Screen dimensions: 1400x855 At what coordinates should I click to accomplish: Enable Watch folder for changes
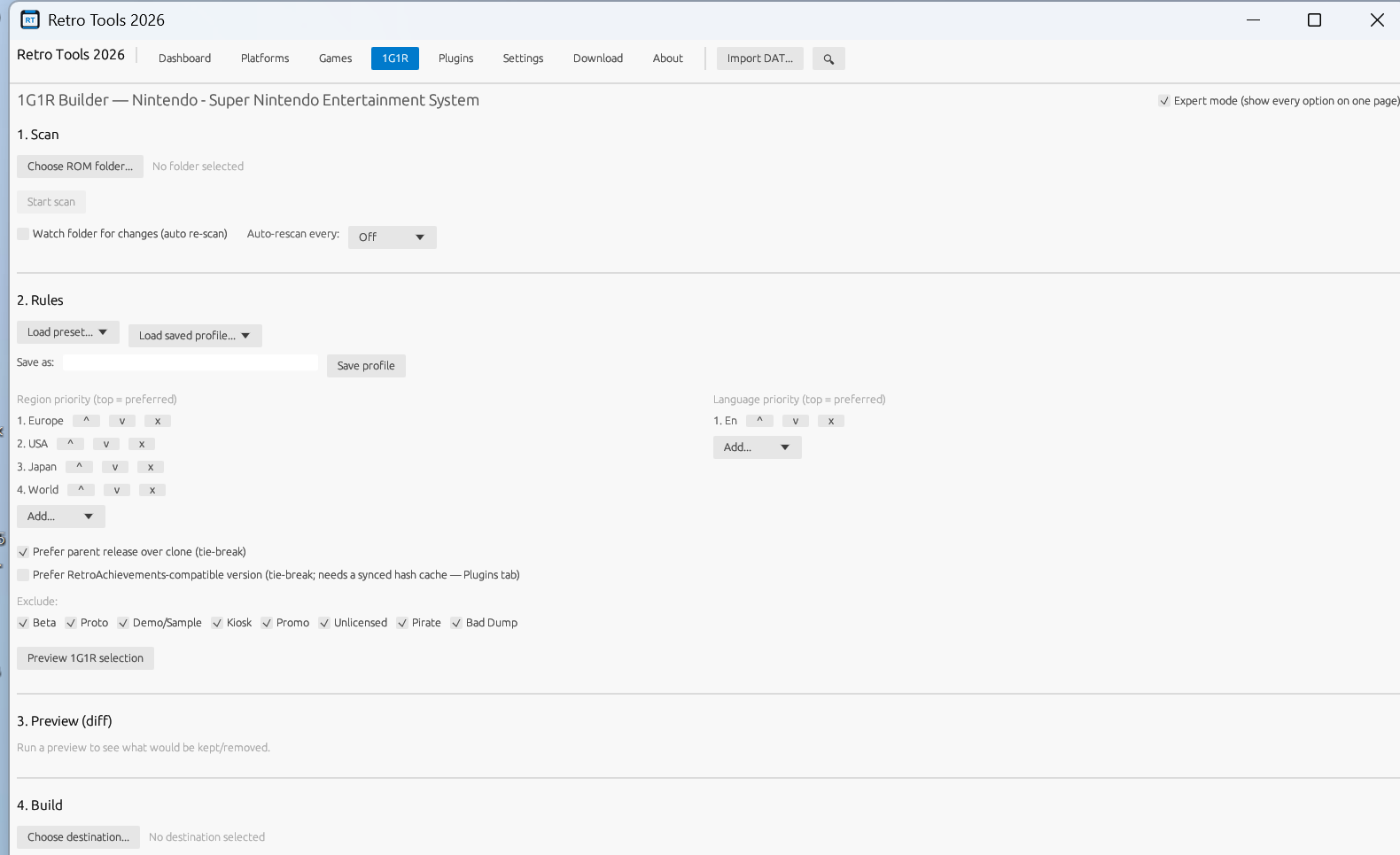[x=23, y=234]
